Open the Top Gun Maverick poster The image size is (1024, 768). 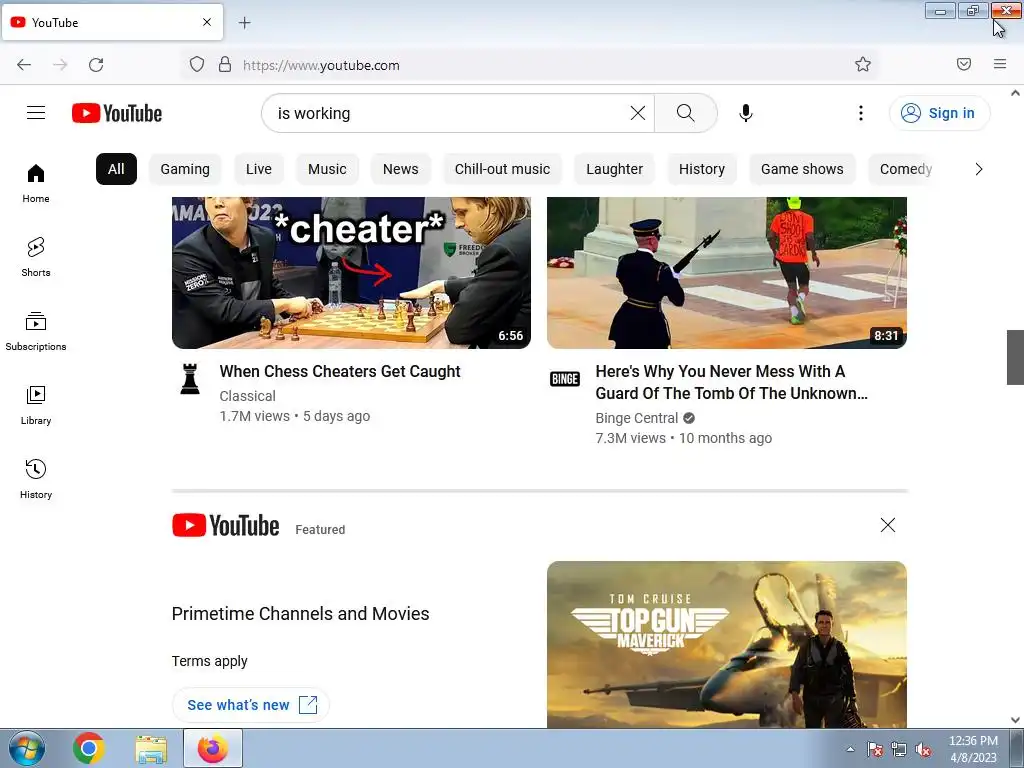click(x=727, y=645)
